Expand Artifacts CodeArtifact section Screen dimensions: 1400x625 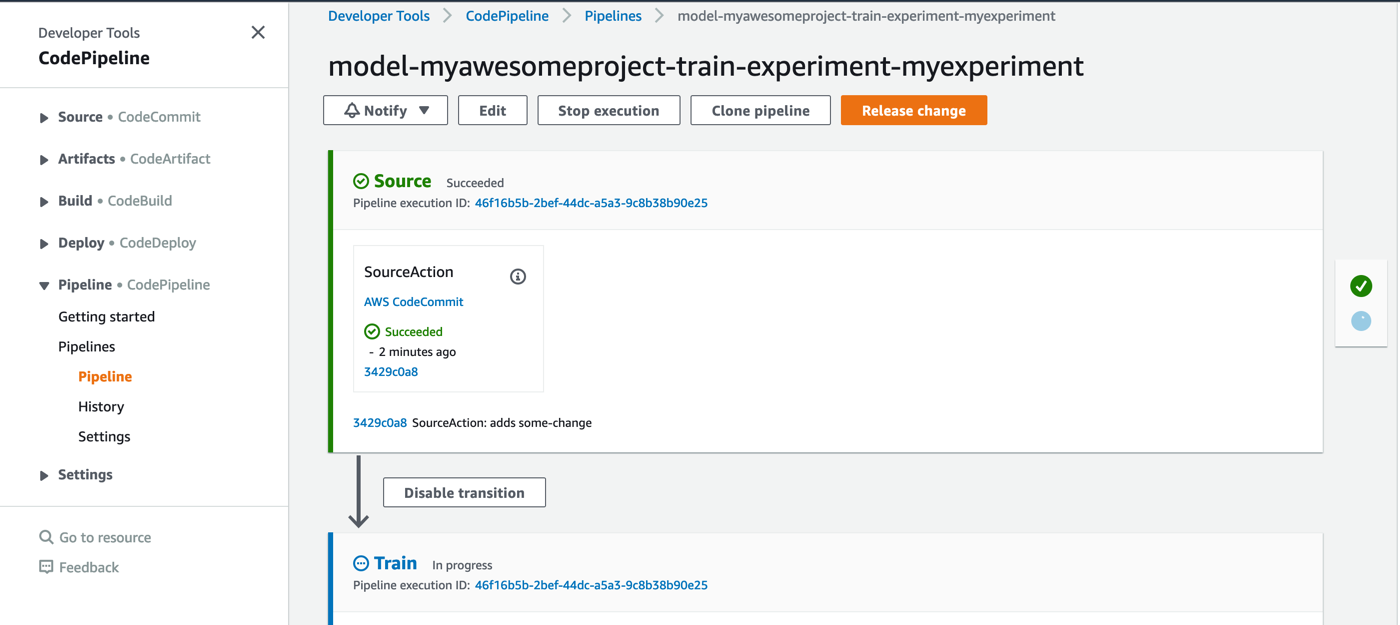click(x=44, y=160)
